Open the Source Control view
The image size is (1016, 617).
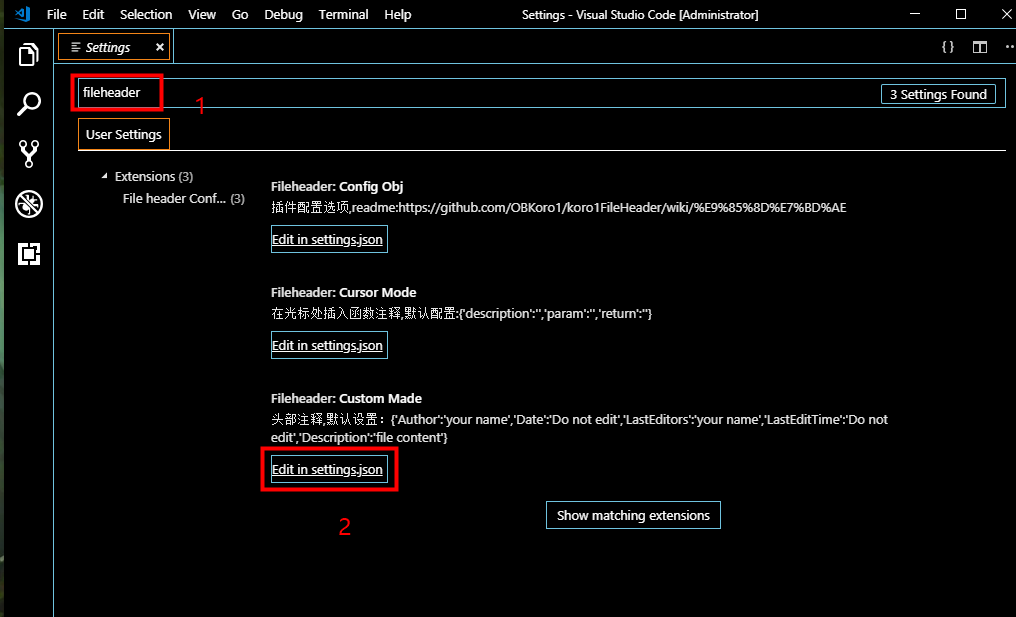(x=29, y=154)
